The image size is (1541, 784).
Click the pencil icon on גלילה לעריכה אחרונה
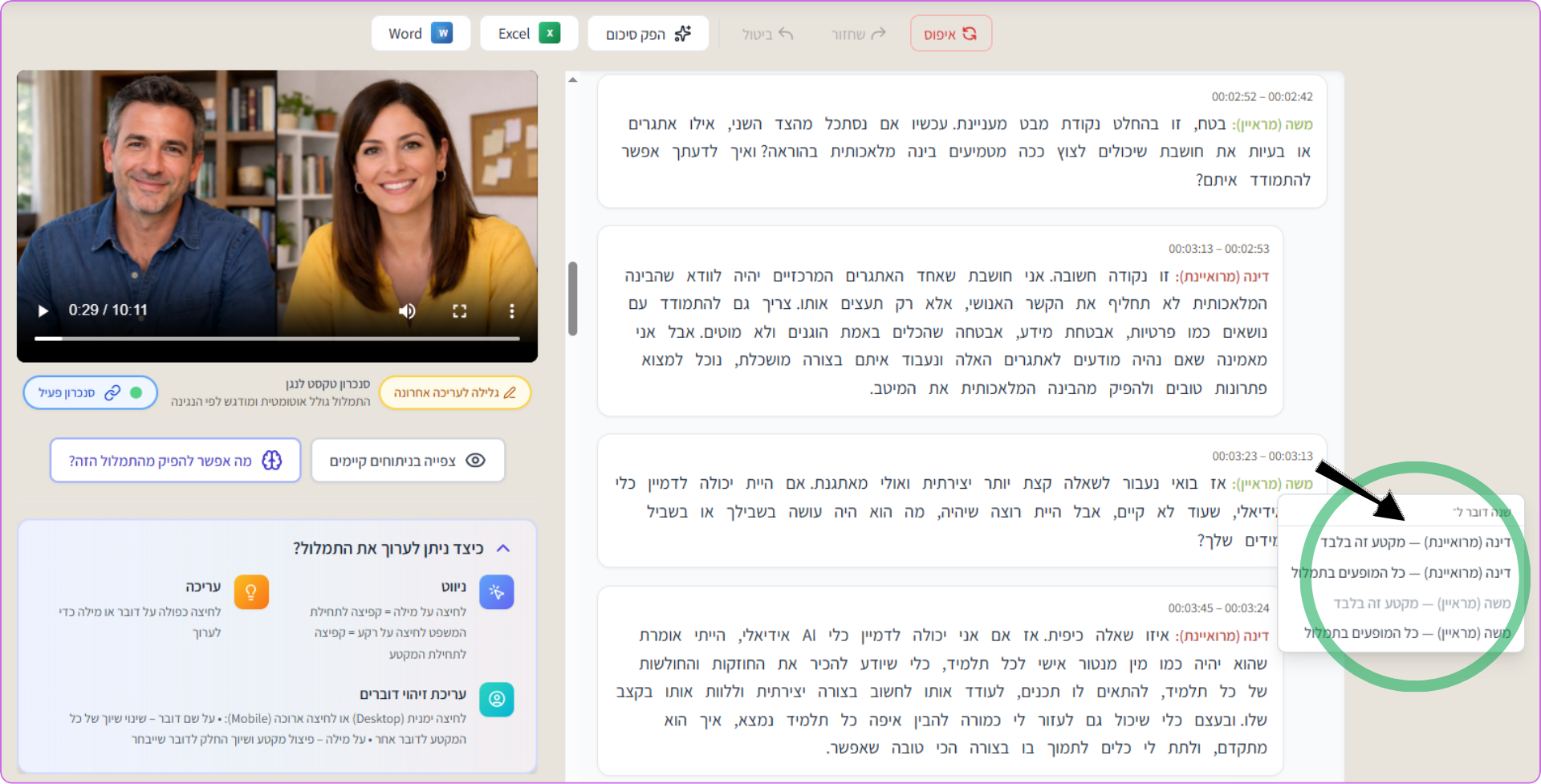click(511, 392)
